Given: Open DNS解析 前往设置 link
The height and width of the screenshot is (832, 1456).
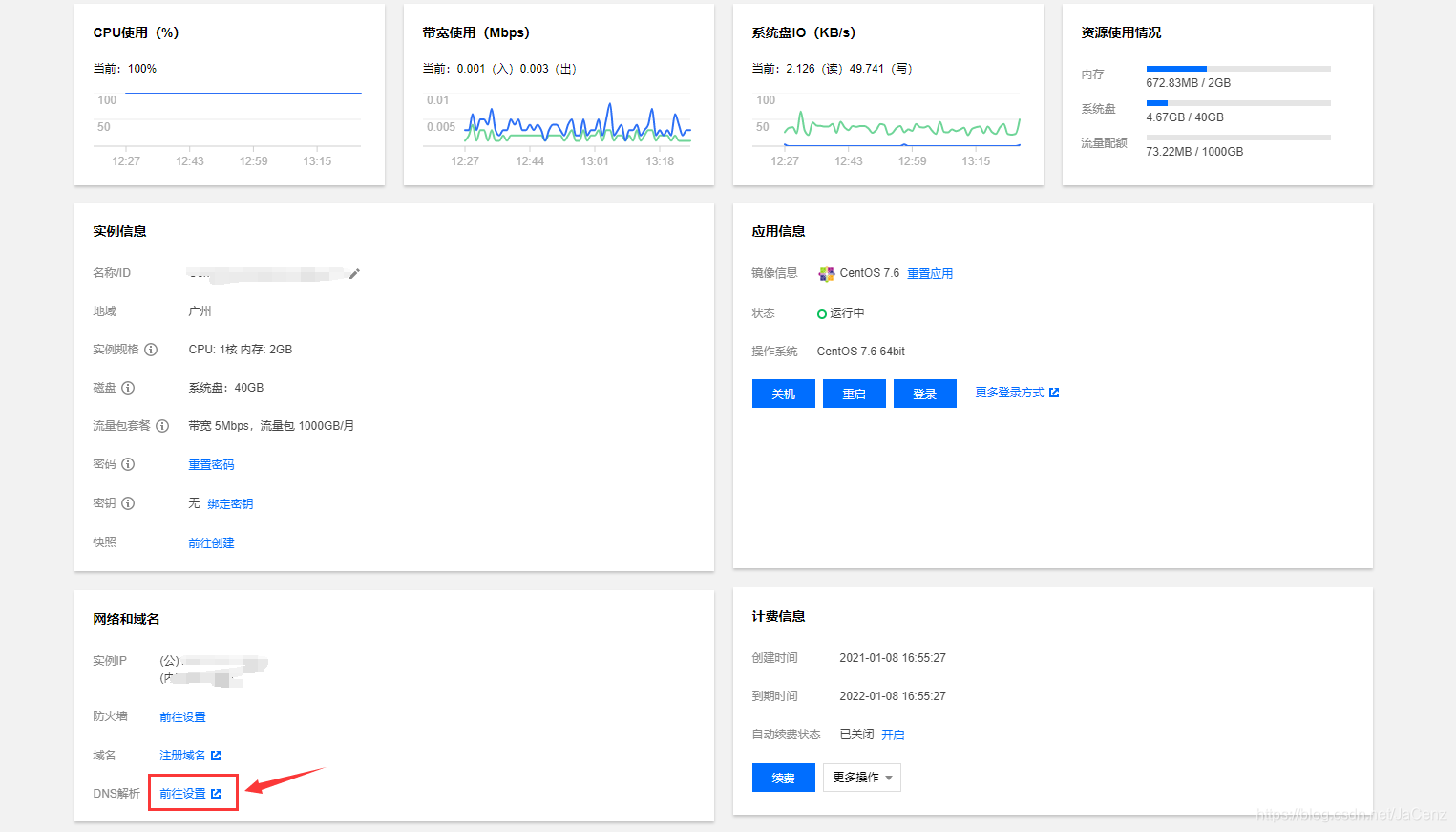Looking at the screenshot, I should 182,794.
